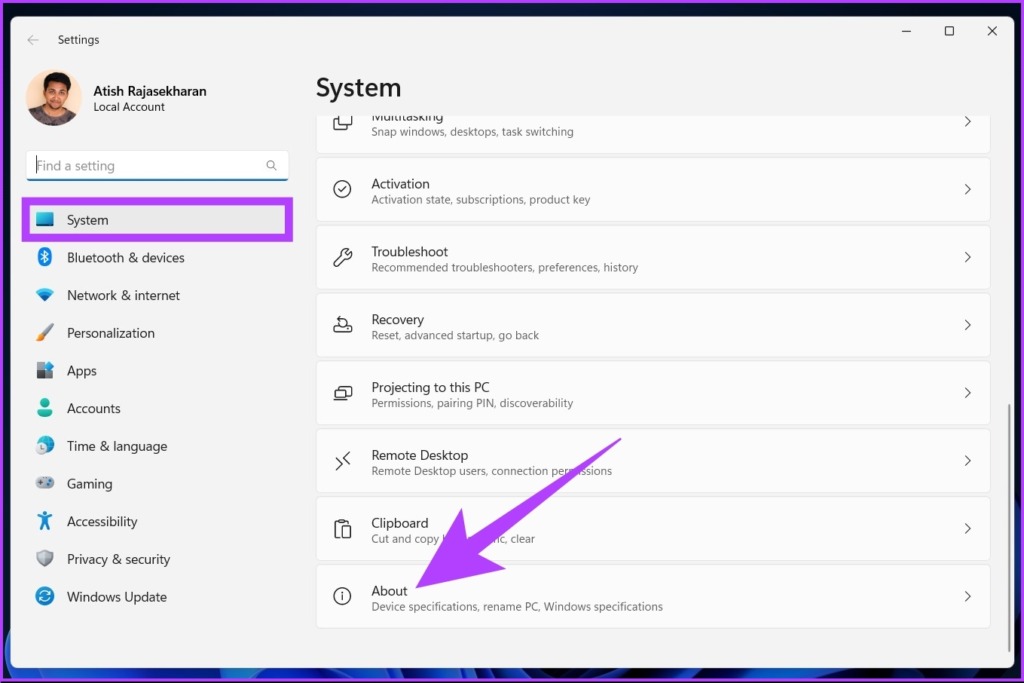Image resolution: width=1024 pixels, height=683 pixels.
Task: Expand the Activation row chevron
Action: pos(967,189)
